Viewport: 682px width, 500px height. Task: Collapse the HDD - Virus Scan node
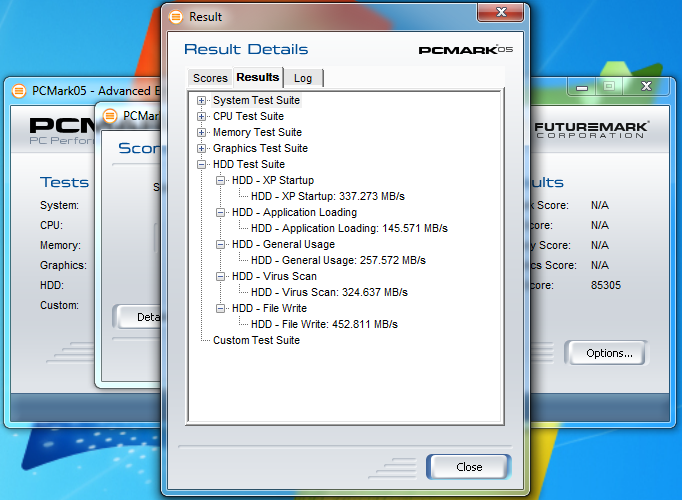click(x=221, y=276)
